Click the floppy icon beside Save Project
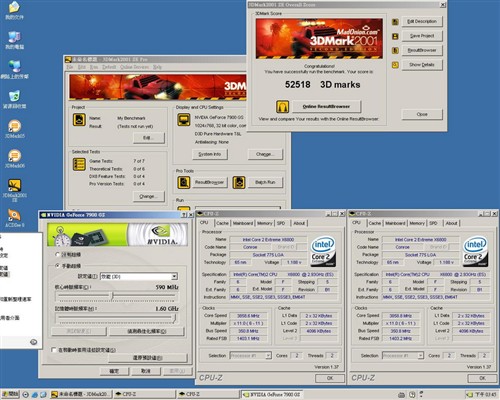Screen dimensions: 500x400 click(x=395, y=36)
